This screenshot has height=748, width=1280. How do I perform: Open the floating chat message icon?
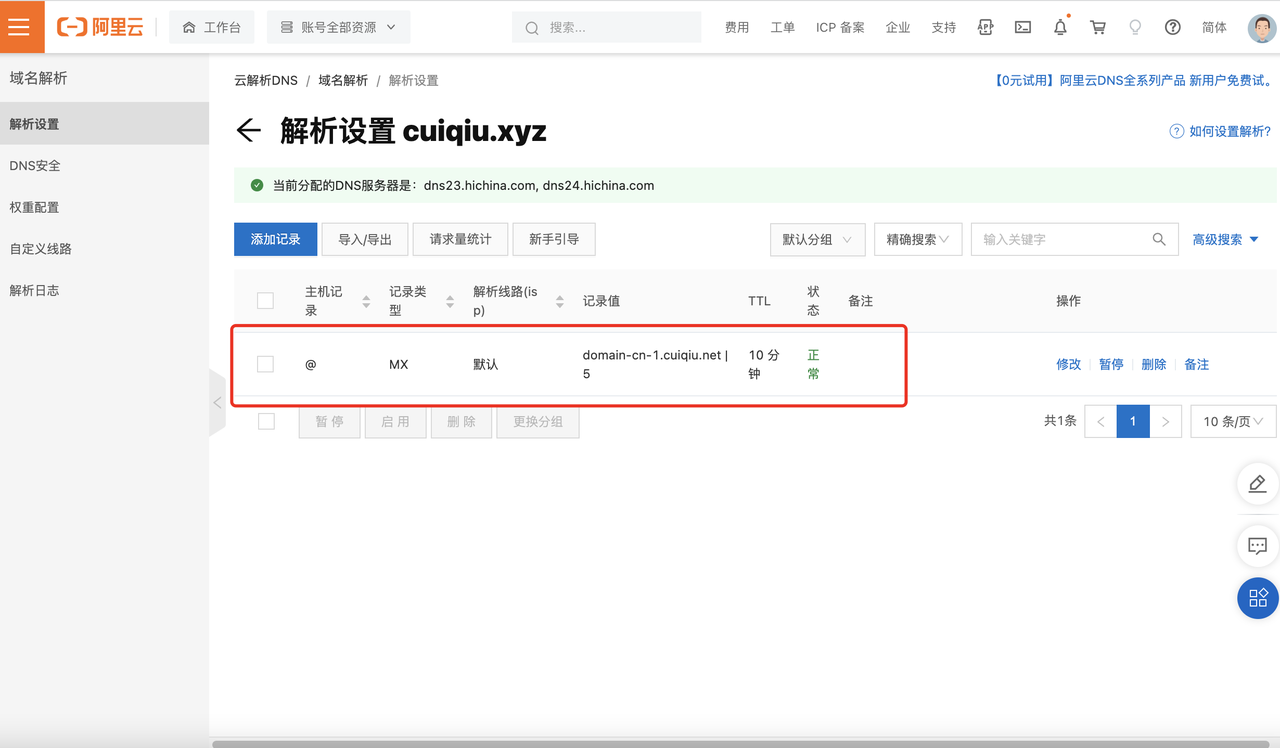click(1258, 546)
